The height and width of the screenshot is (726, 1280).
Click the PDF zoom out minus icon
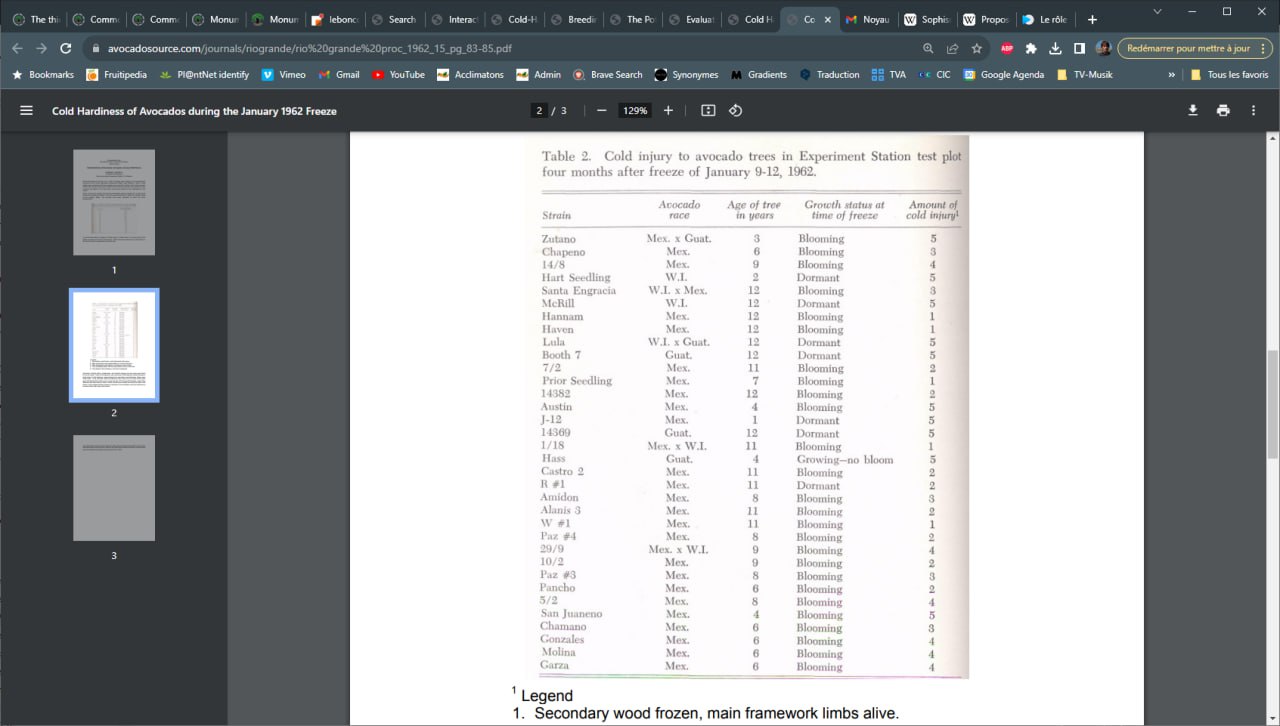coord(601,111)
